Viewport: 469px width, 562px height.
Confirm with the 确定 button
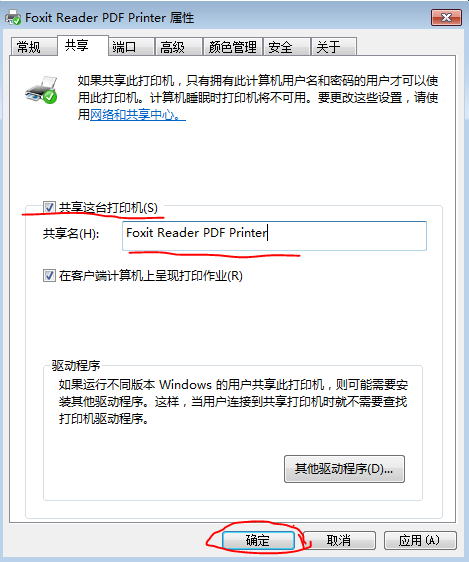(258, 540)
